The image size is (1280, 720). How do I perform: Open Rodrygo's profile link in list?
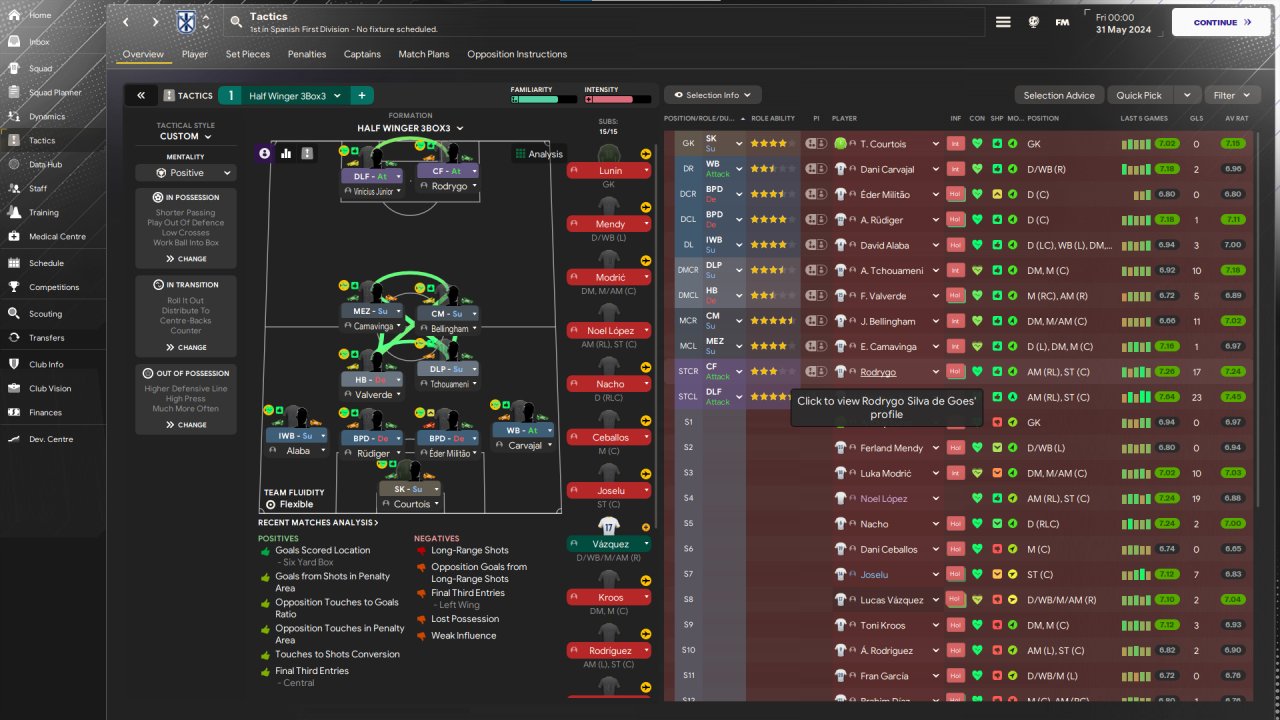[x=878, y=372]
